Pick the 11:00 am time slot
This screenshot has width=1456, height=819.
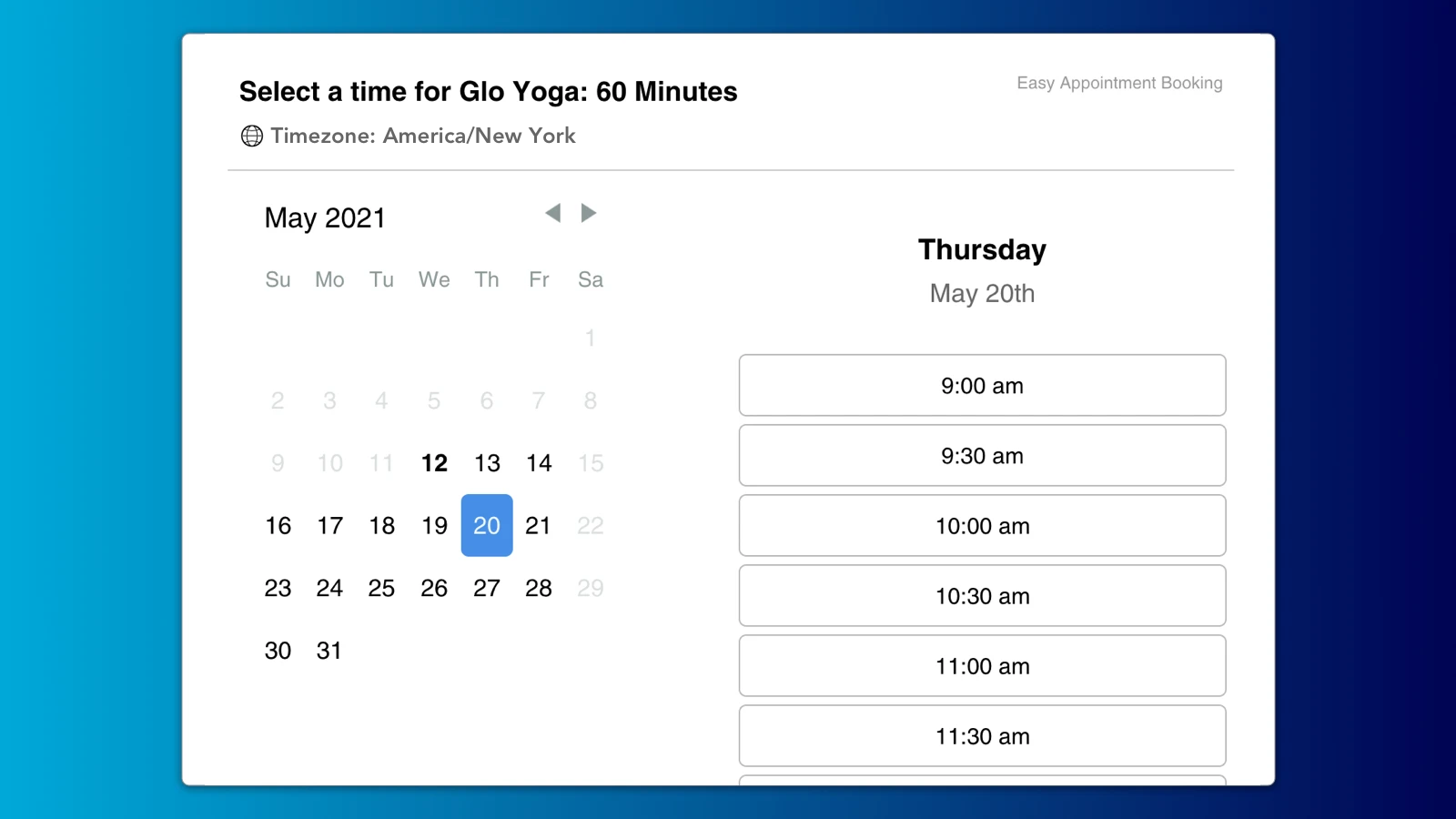point(982,666)
